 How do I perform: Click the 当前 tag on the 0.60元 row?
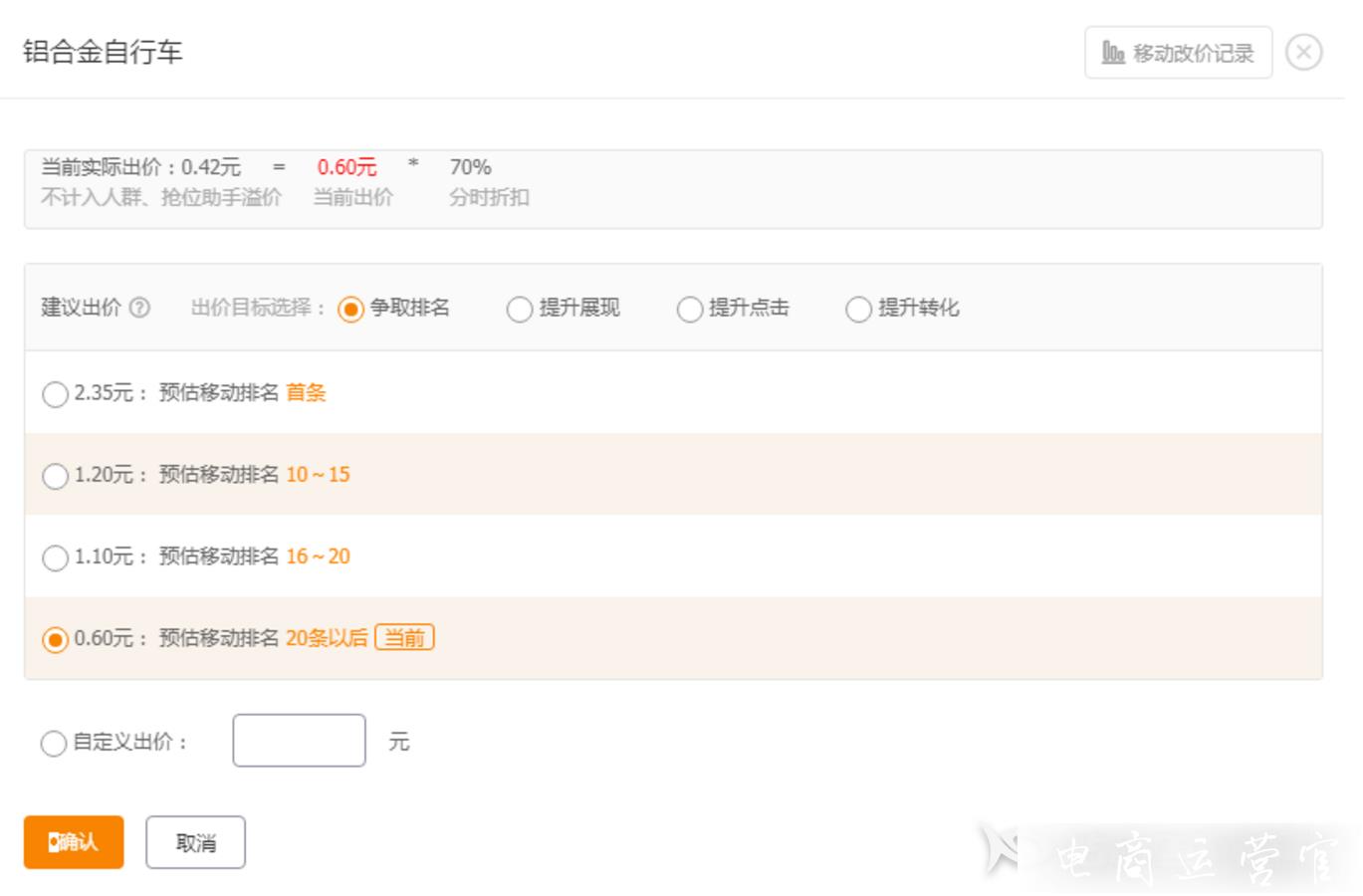(x=404, y=637)
